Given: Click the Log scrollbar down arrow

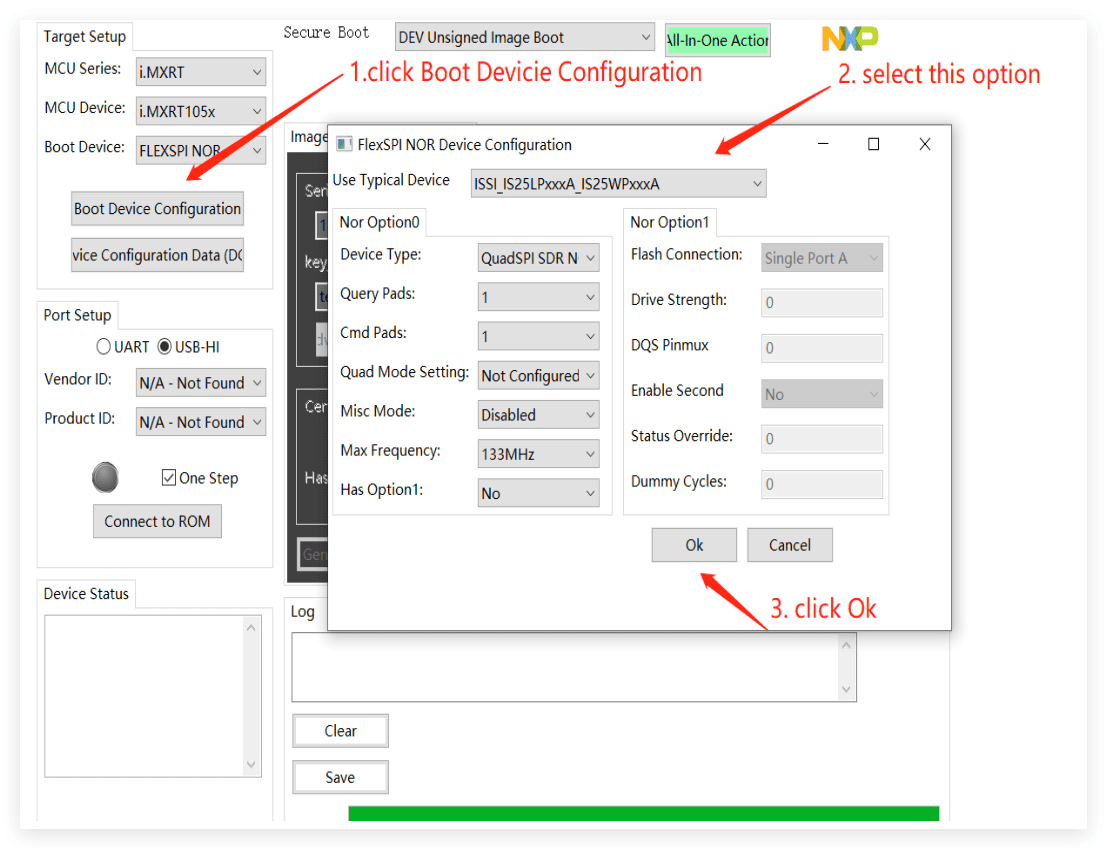Looking at the screenshot, I should tap(846, 690).
